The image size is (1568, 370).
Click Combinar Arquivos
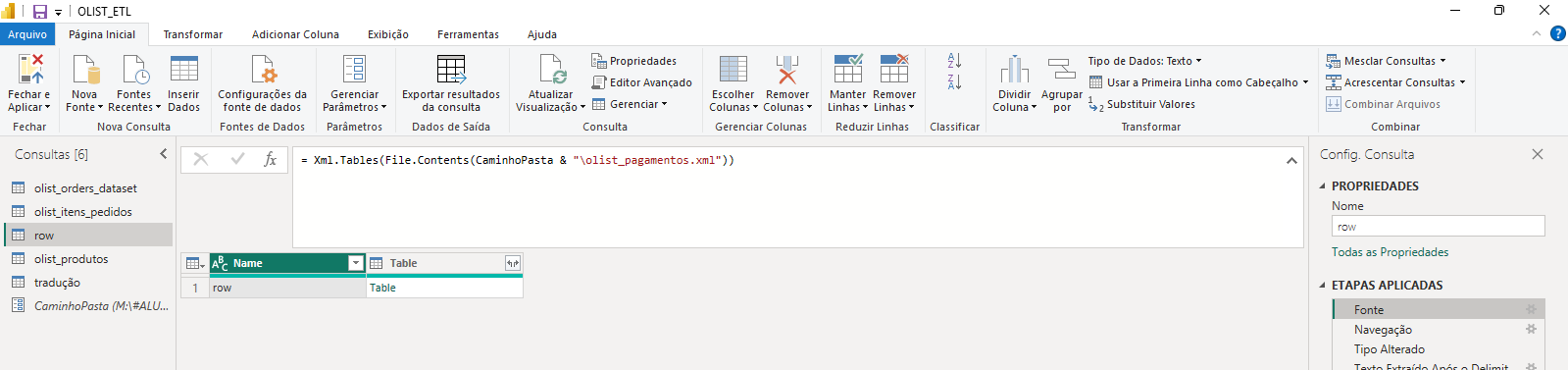pos(1384,104)
